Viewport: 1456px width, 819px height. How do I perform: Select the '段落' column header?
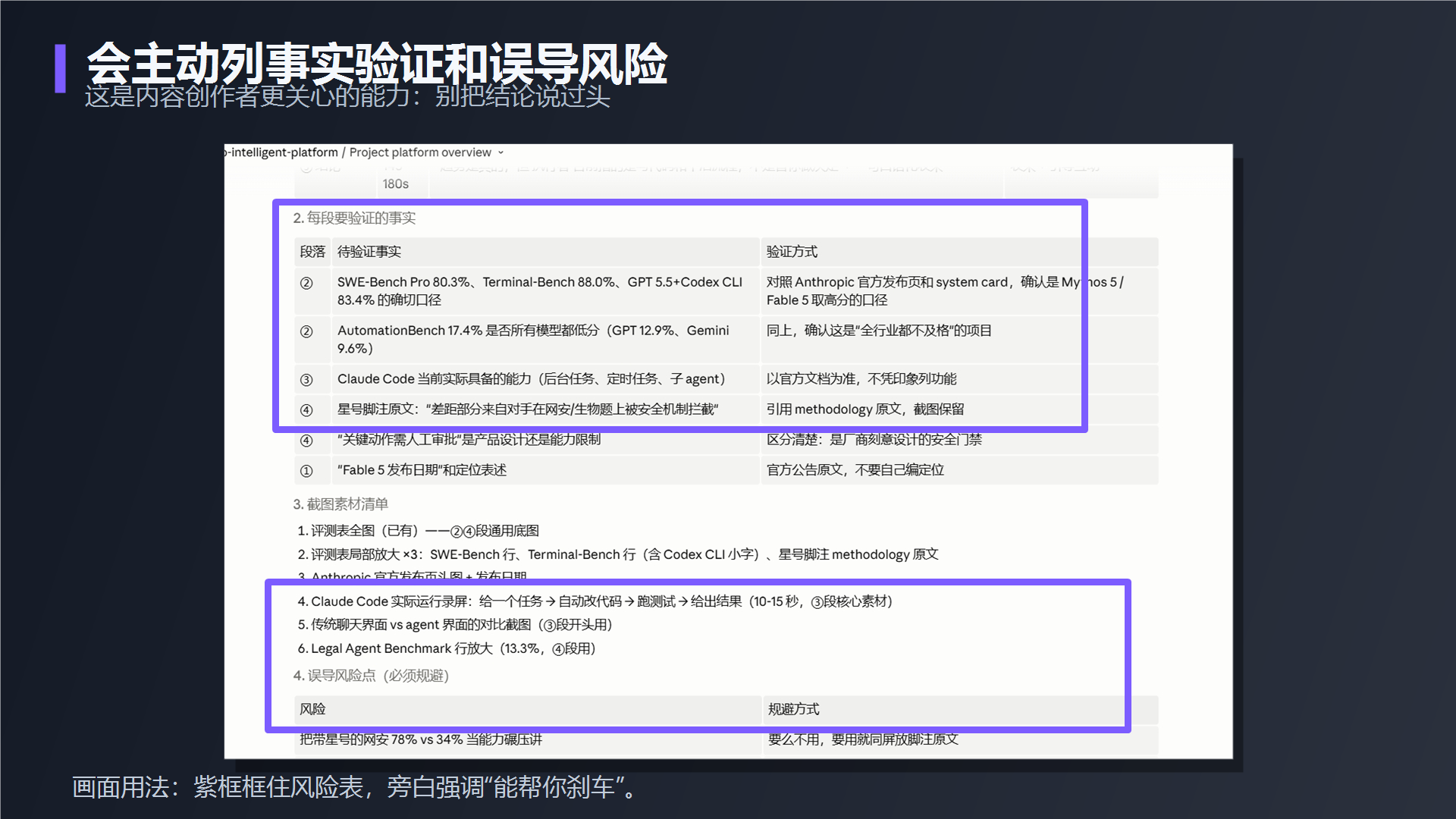pyautogui.click(x=312, y=252)
